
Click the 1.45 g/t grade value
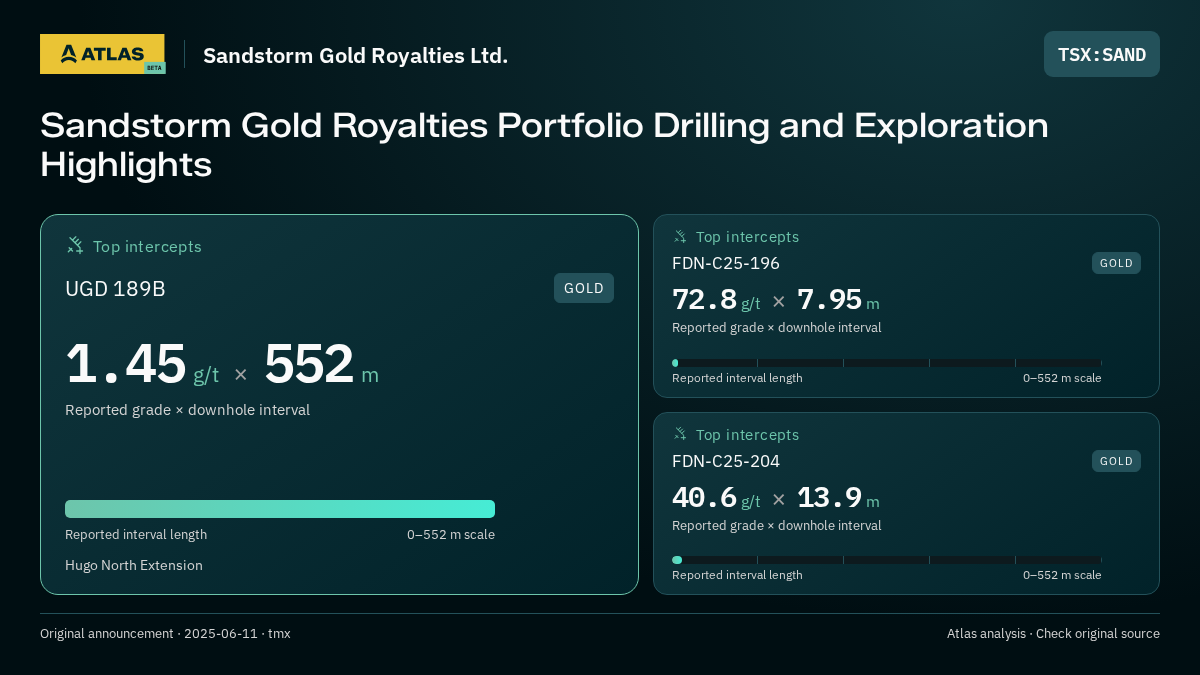[x=142, y=364]
